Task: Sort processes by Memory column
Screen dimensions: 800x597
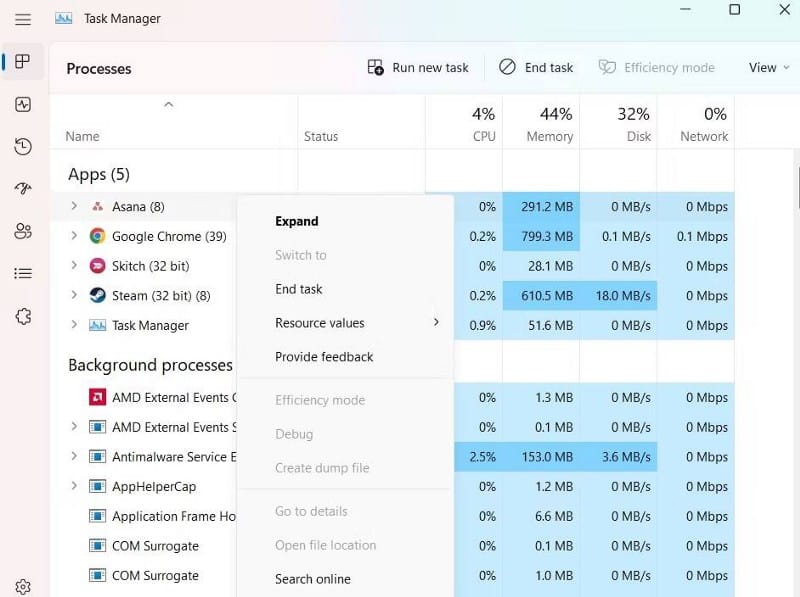Action: tap(549, 125)
